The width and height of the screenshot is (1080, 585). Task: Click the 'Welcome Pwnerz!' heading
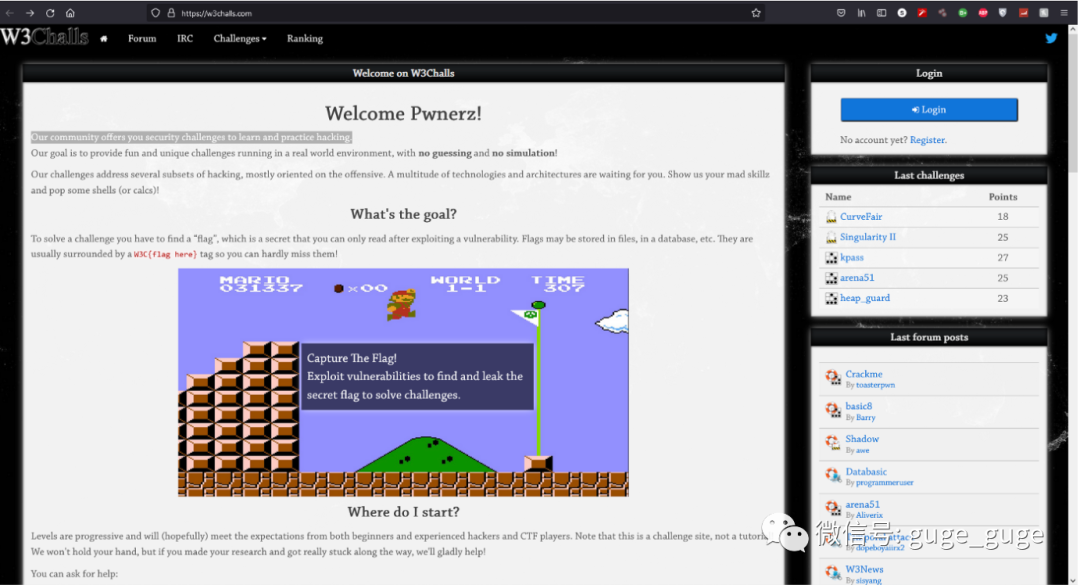coord(403,113)
